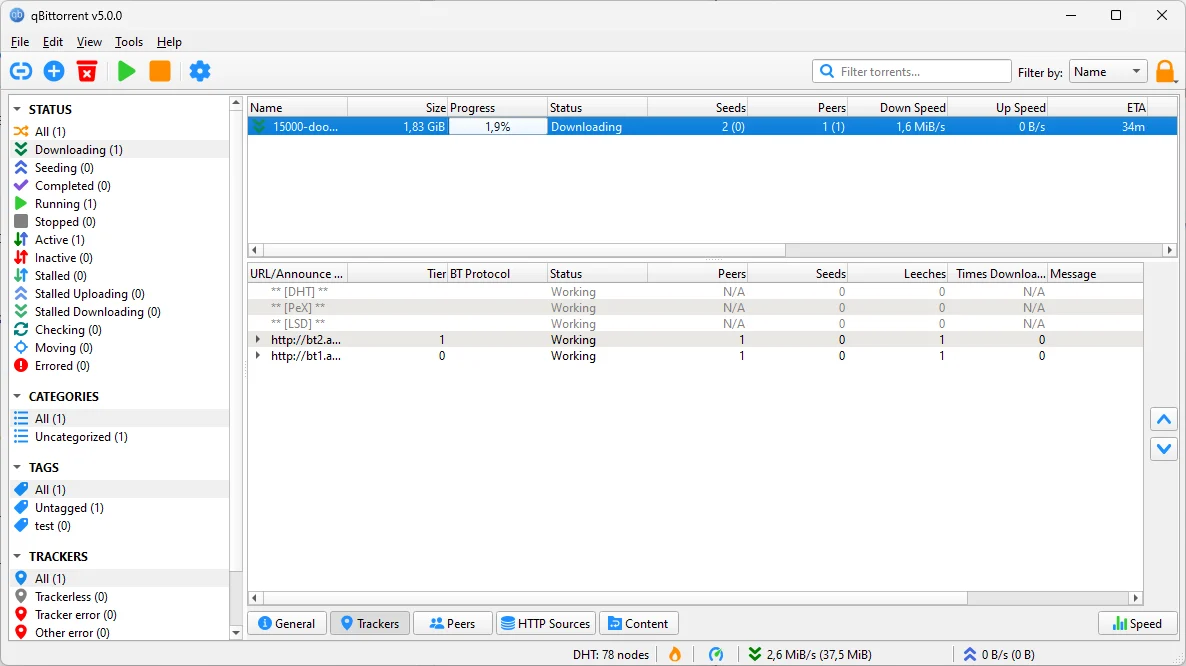The width and height of the screenshot is (1186, 666).
Task: Collapse the TAGS section
Action: pos(17,467)
